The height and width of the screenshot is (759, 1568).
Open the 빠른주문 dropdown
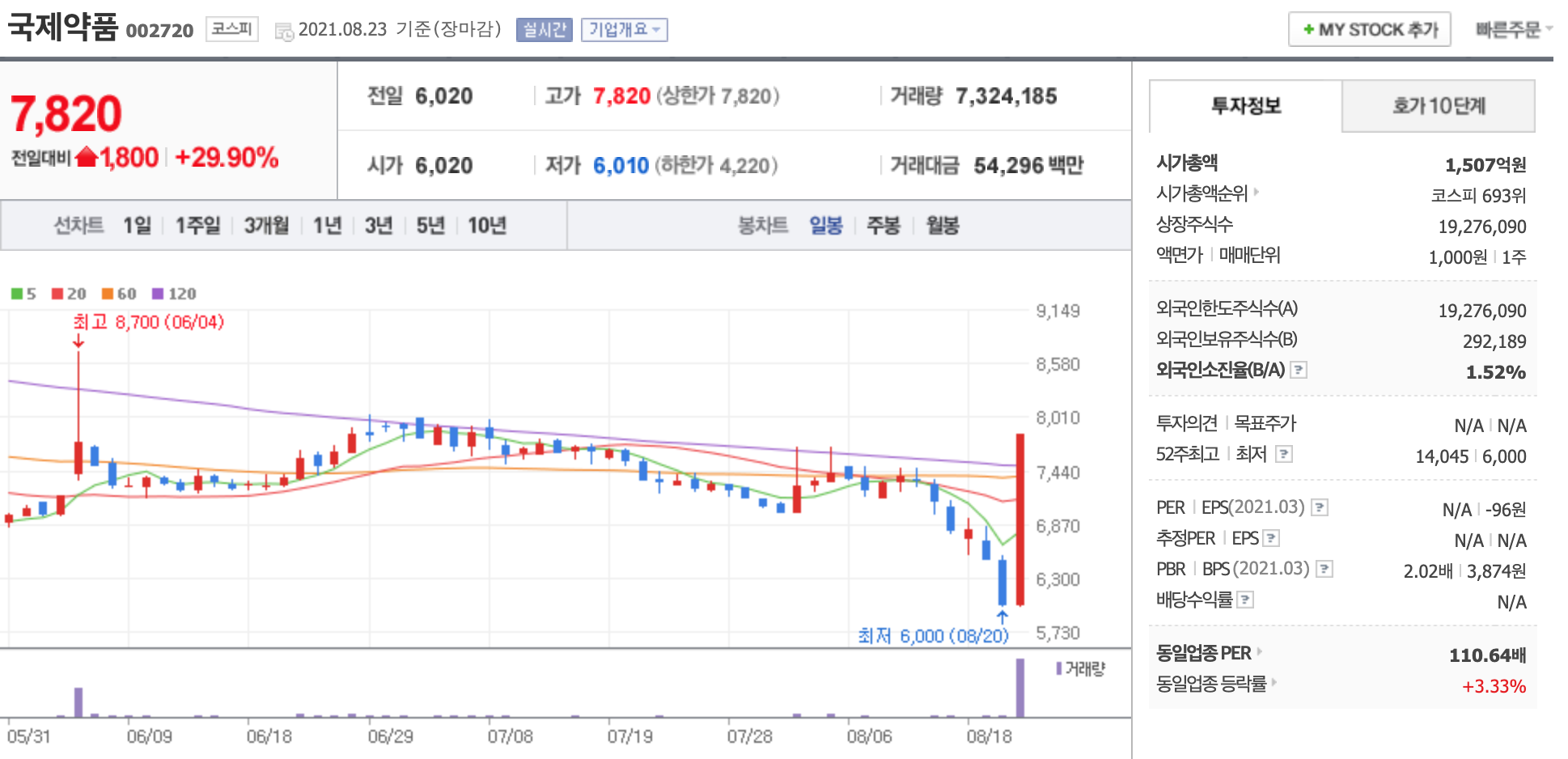click(x=1513, y=30)
